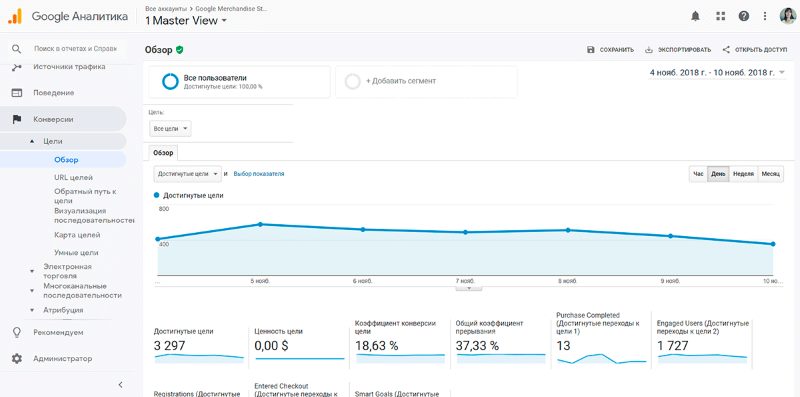Click the export download icon

tap(649, 49)
